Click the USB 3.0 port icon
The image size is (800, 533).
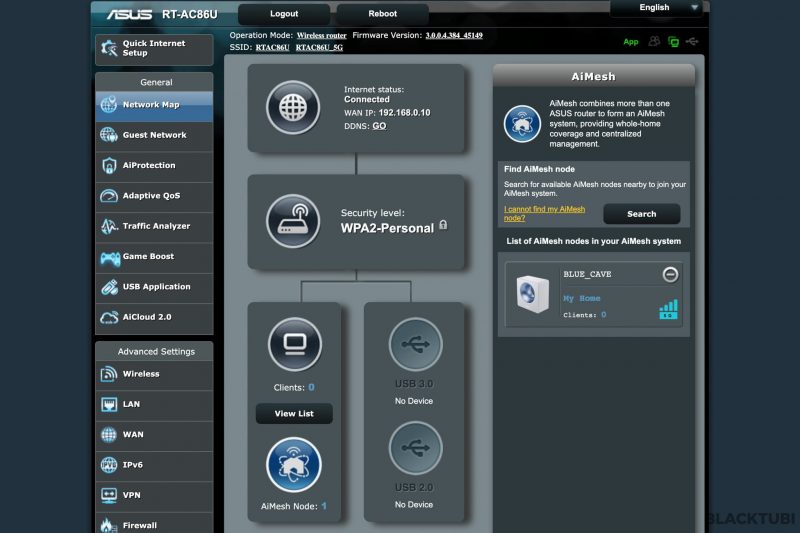pos(415,344)
